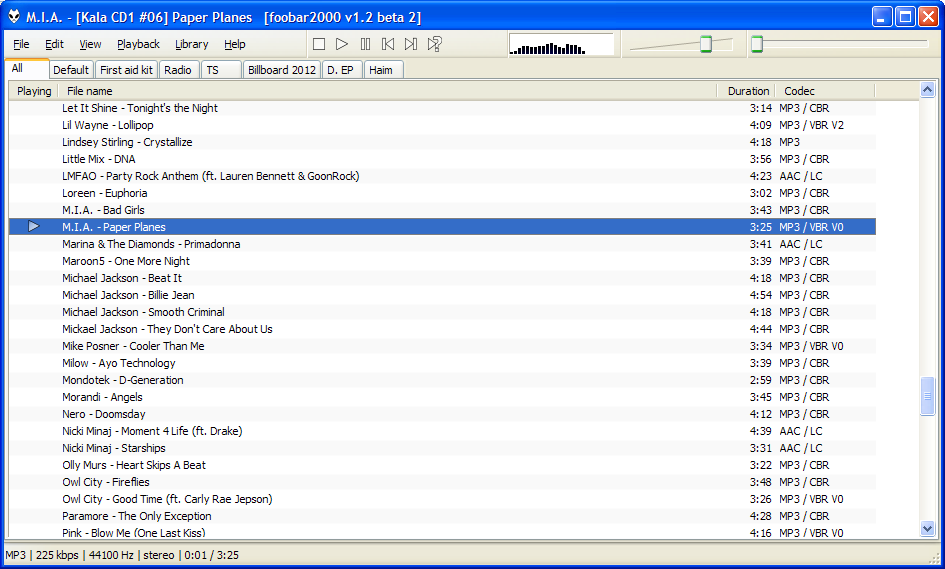This screenshot has width=945, height=569.
Task: Select Loreen - Euphoria track
Action: [x=442, y=193]
